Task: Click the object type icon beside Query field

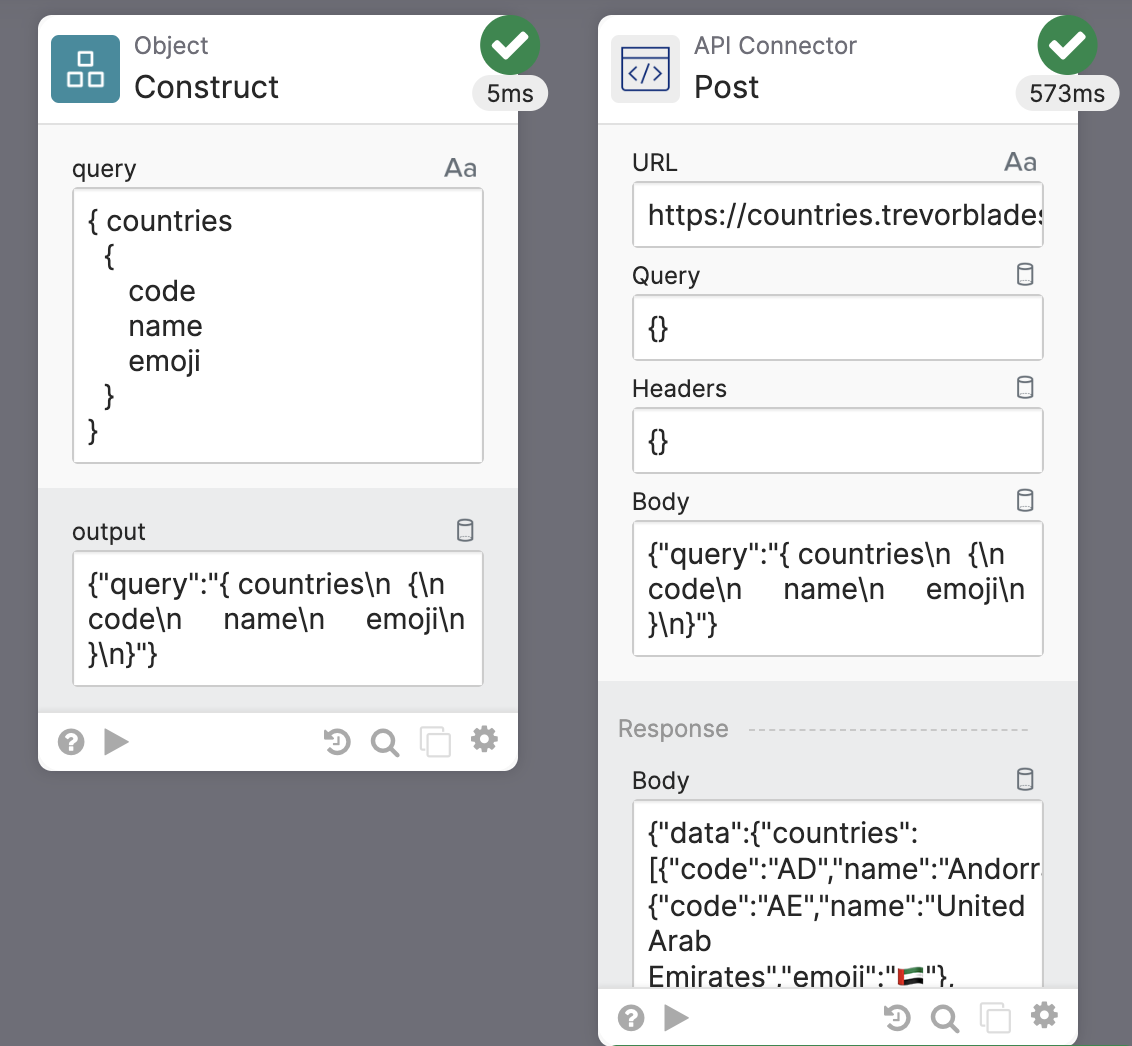Action: point(1025,275)
